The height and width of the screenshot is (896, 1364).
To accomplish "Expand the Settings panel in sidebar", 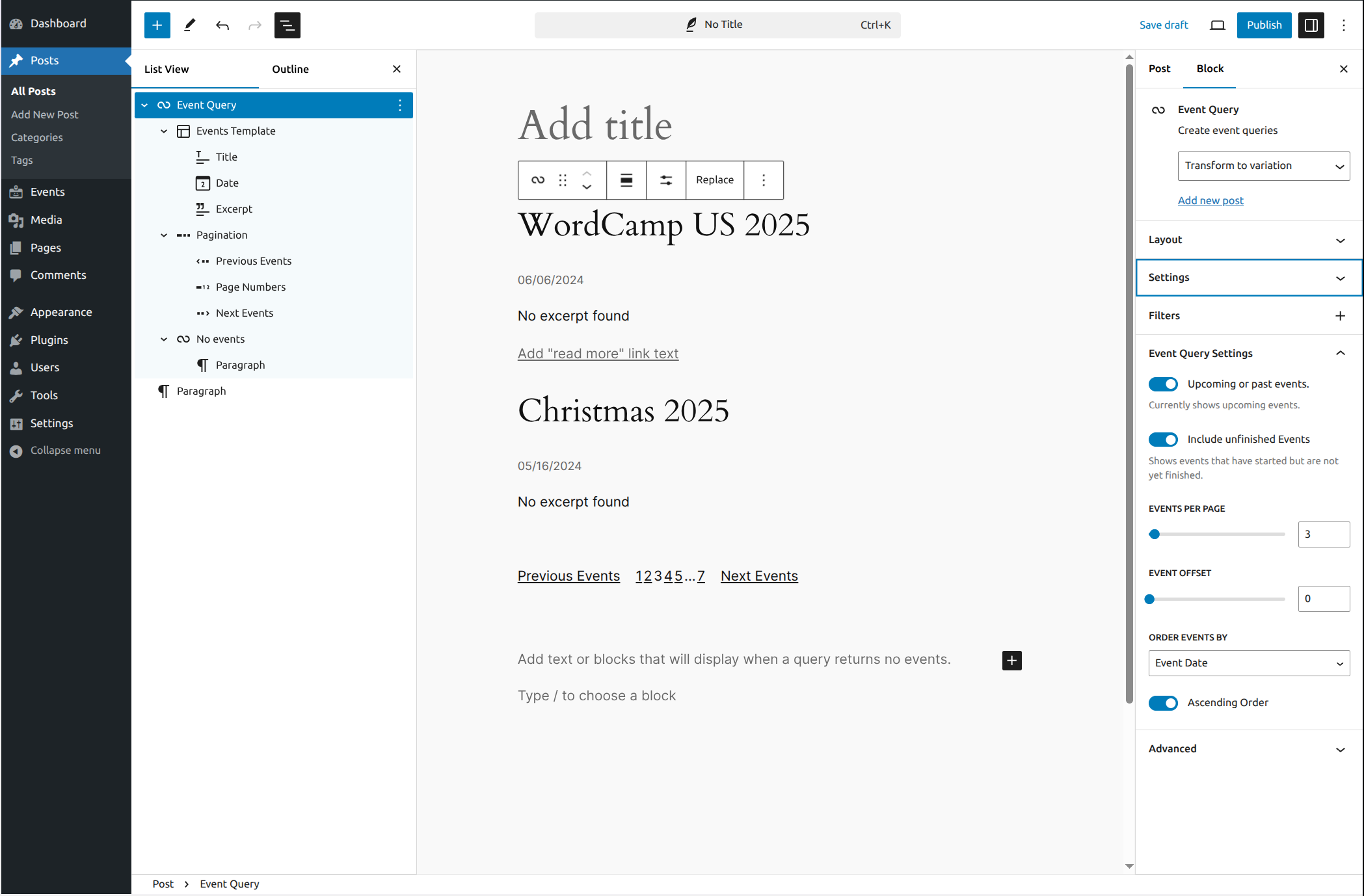I will 1249,278.
